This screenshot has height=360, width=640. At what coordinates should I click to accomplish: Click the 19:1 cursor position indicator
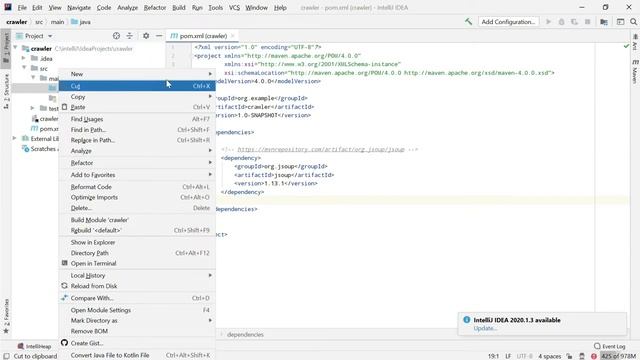pyautogui.click(x=493, y=356)
